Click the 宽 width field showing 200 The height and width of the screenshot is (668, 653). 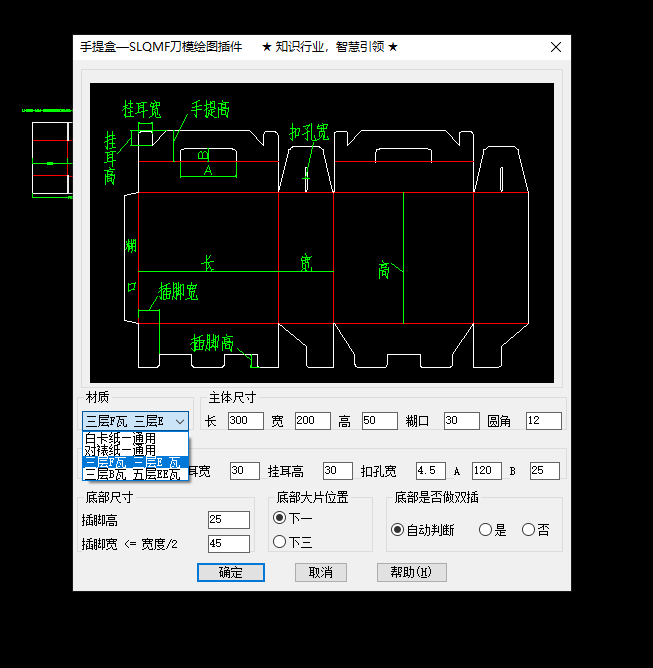[x=312, y=421]
